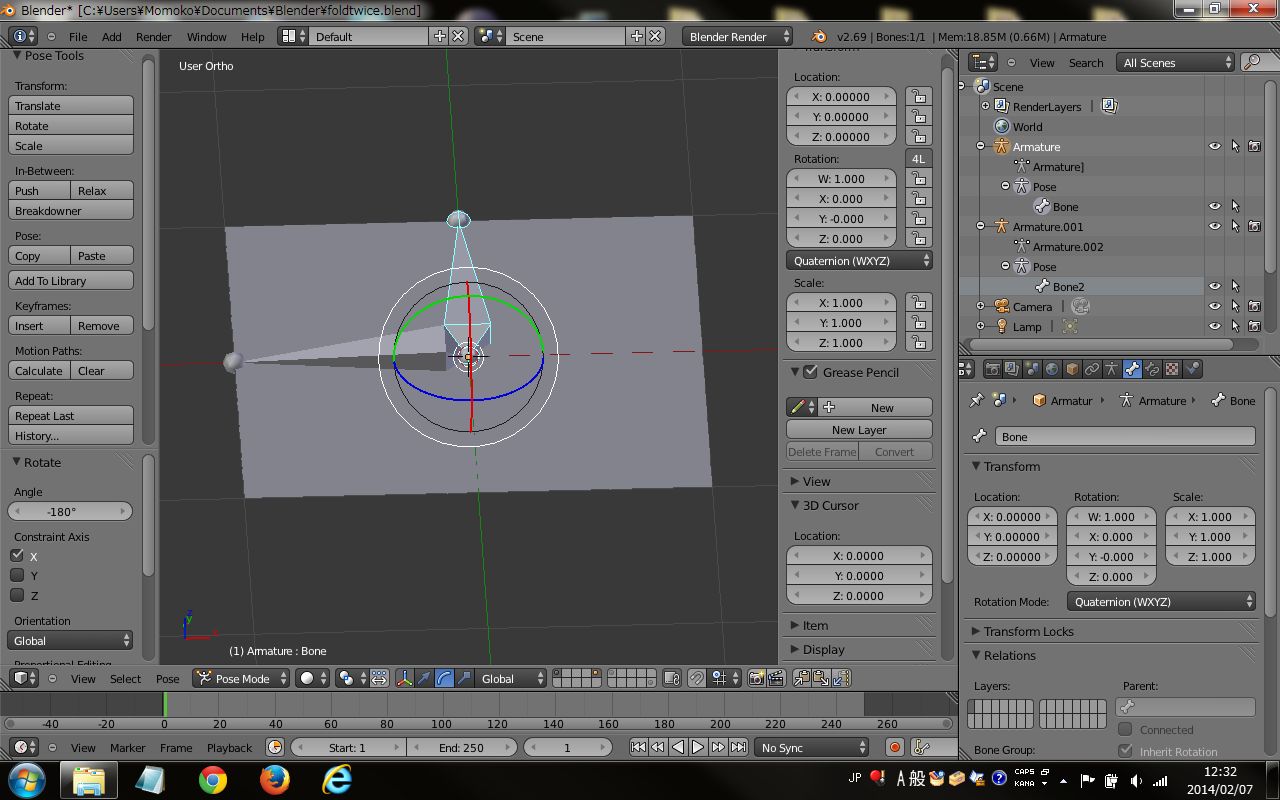Image resolution: width=1280 pixels, height=800 pixels.
Task: Click the New Layer grease pencil button
Action: tap(859, 429)
